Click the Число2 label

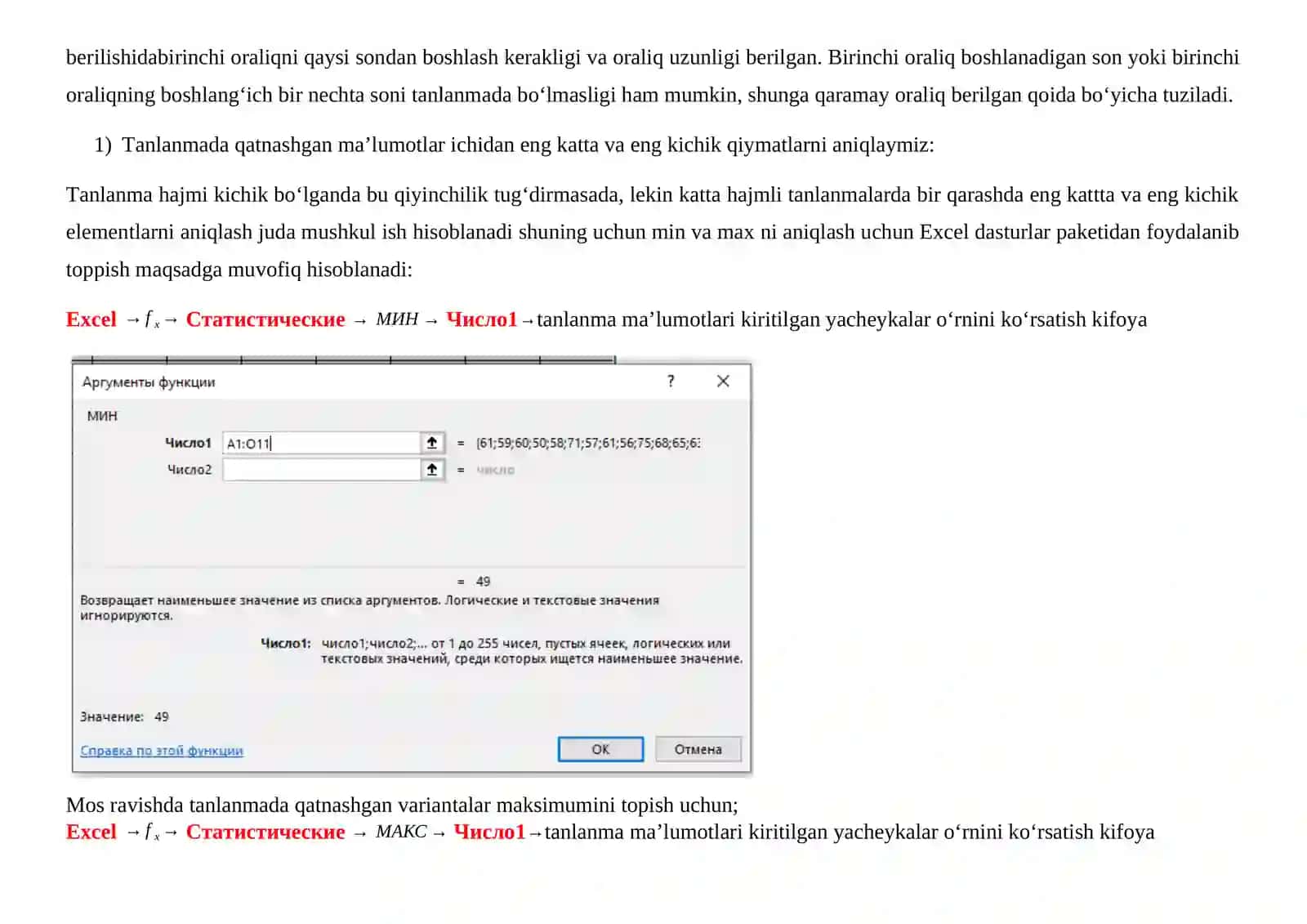click(190, 470)
